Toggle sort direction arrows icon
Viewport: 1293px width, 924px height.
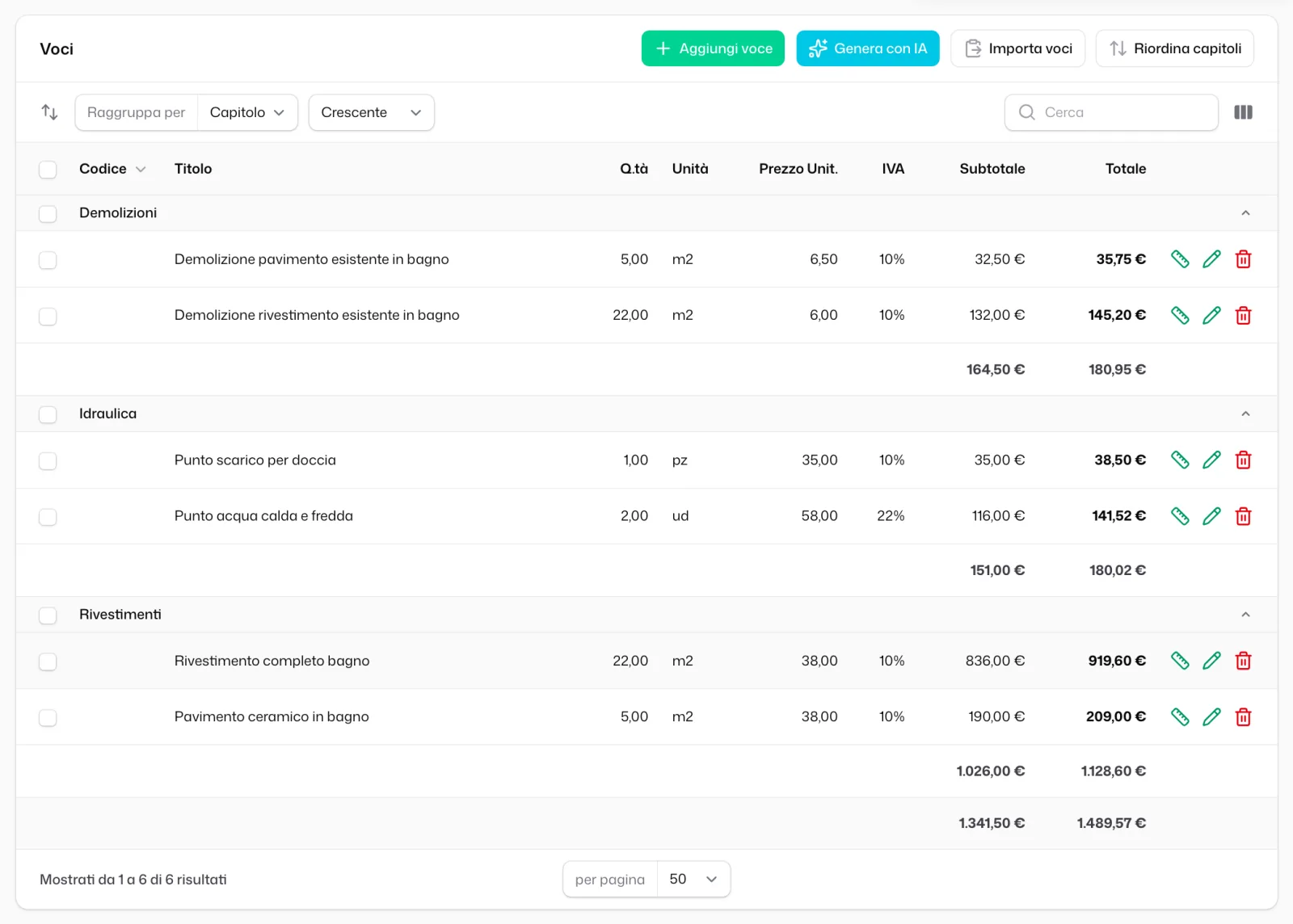click(49, 112)
